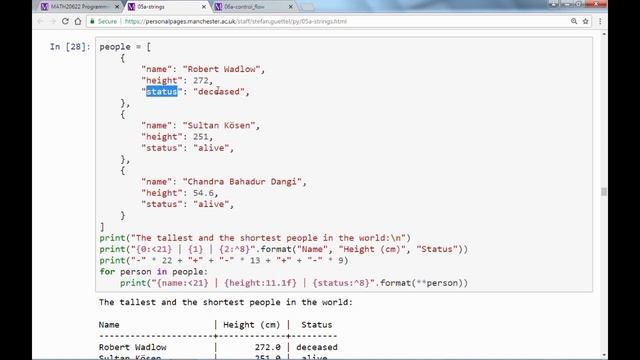
Task: Click the "deceased" string in code
Action: pyautogui.click(x=219, y=91)
